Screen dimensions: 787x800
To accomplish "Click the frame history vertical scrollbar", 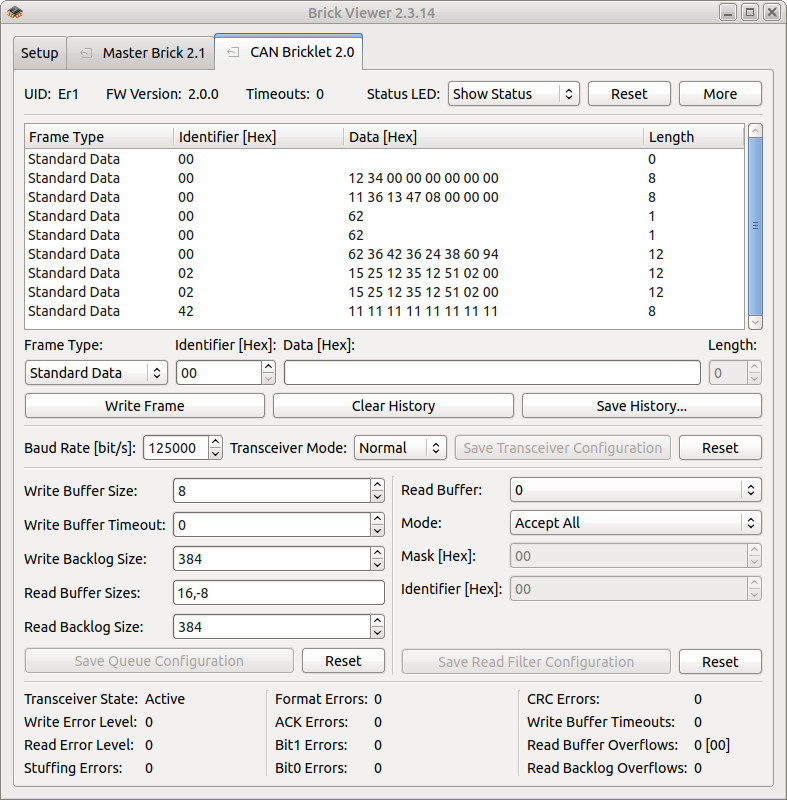I will click(755, 225).
